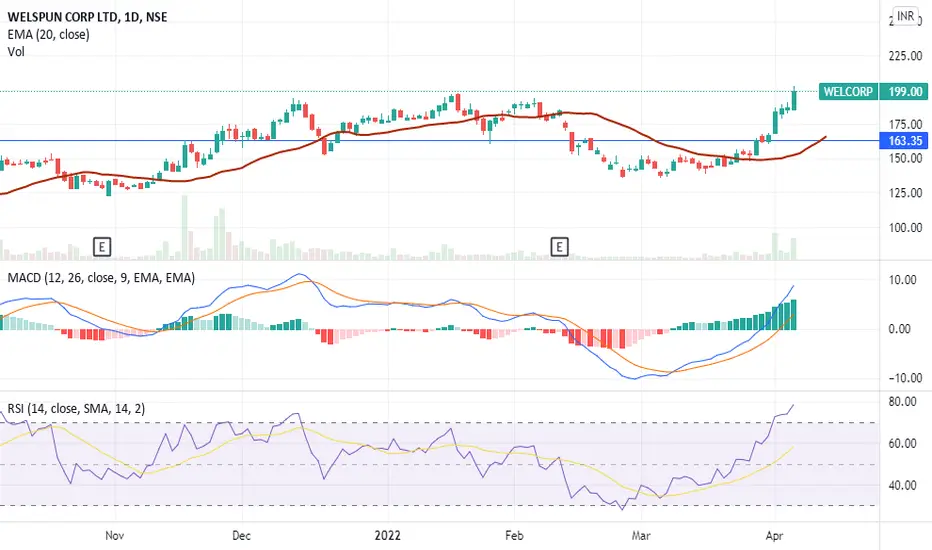The width and height of the screenshot is (932, 550).
Task: Click the MACD 0.00 axis label
Action: [x=899, y=329]
